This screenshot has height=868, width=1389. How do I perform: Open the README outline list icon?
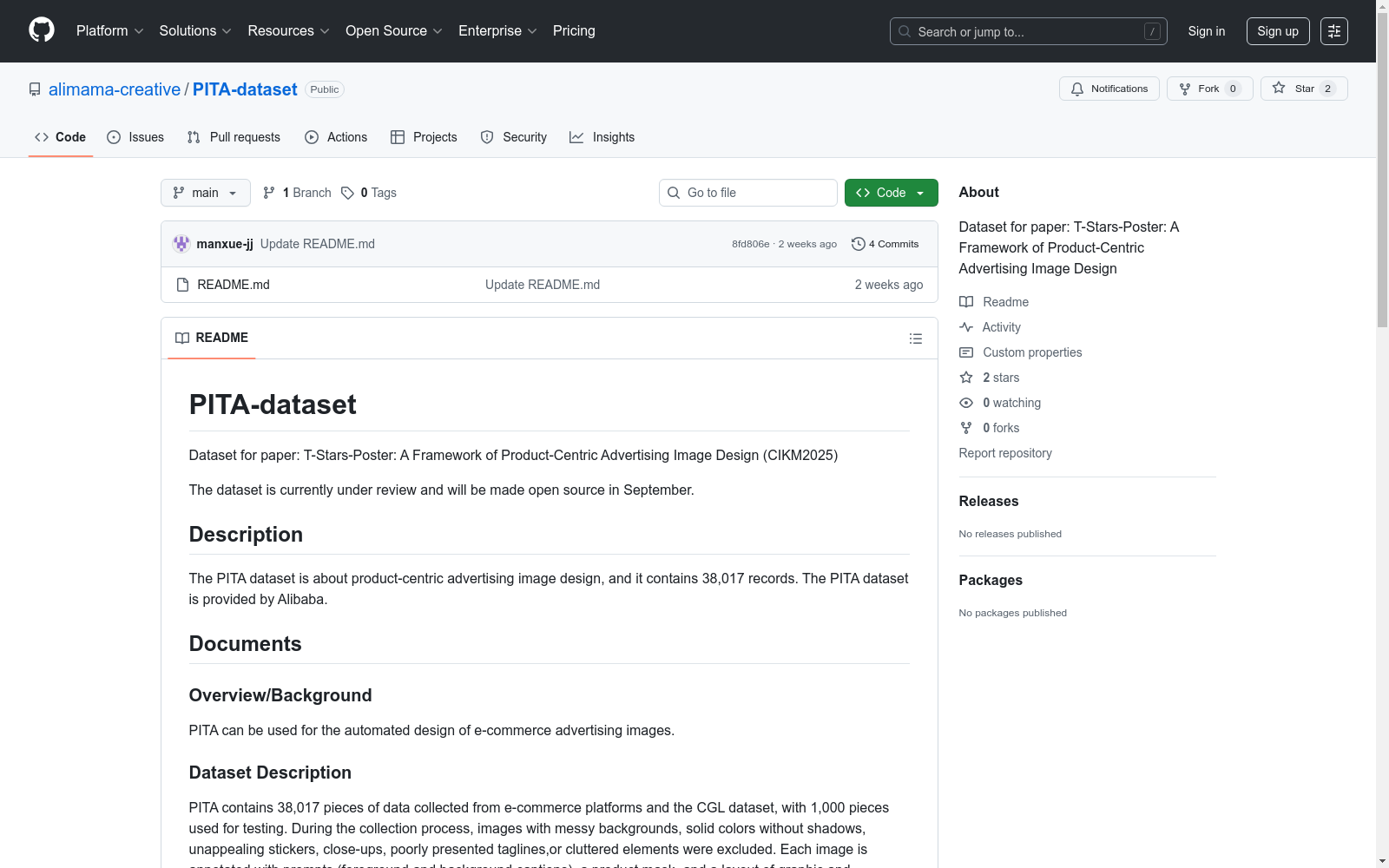tap(916, 339)
